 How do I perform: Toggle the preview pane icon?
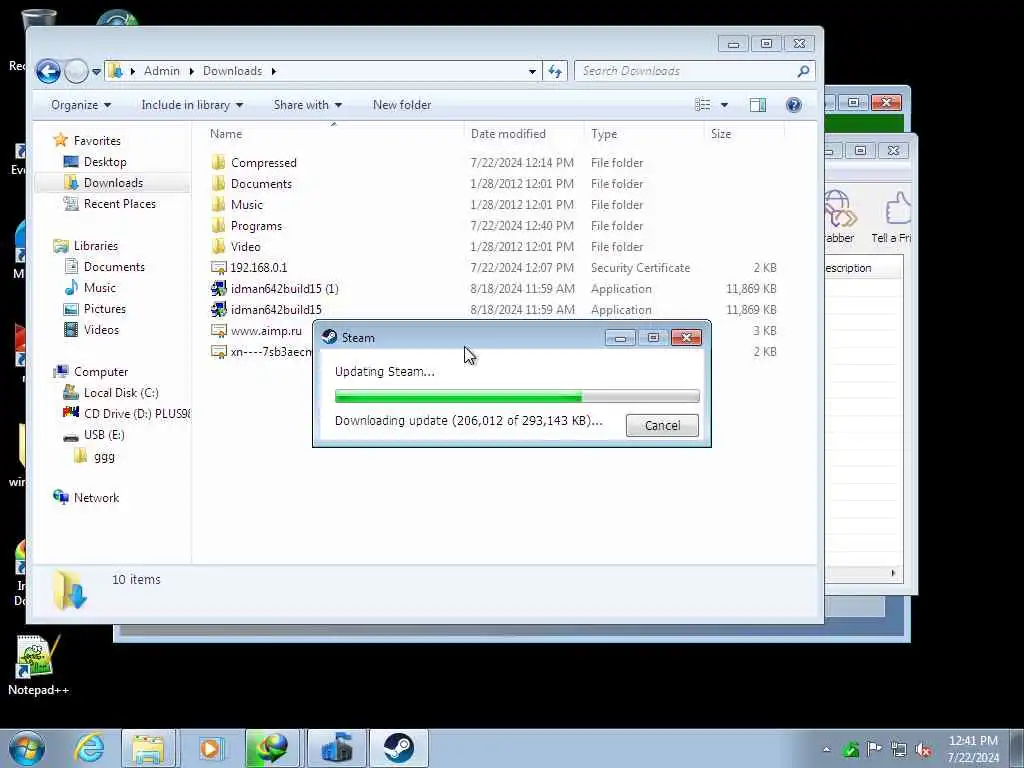click(758, 105)
